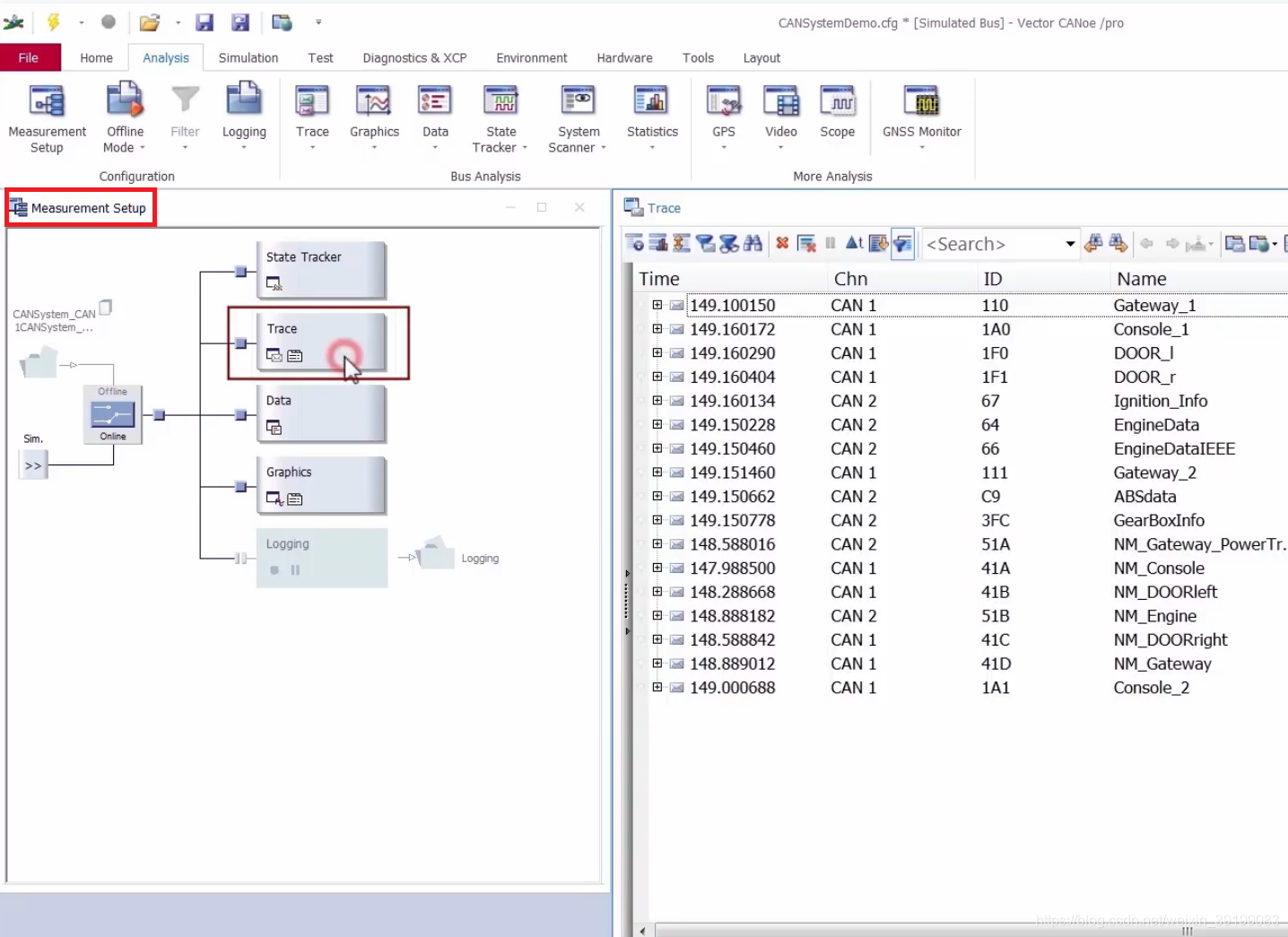Image resolution: width=1288 pixels, height=937 pixels.
Task: Open Measurement Setup from the ribbon
Action: pos(47,118)
